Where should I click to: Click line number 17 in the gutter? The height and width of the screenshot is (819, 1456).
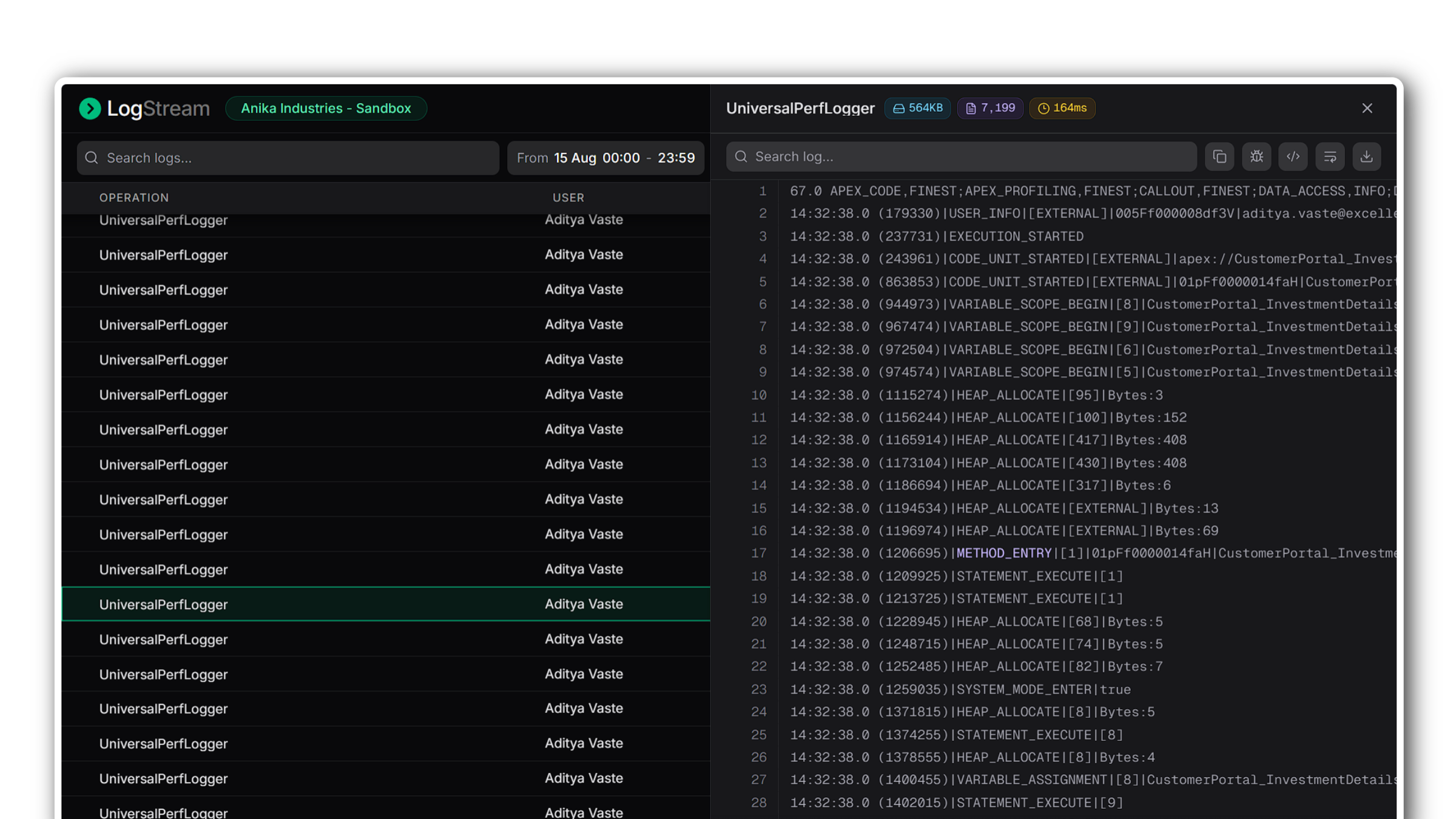(758, 553)
